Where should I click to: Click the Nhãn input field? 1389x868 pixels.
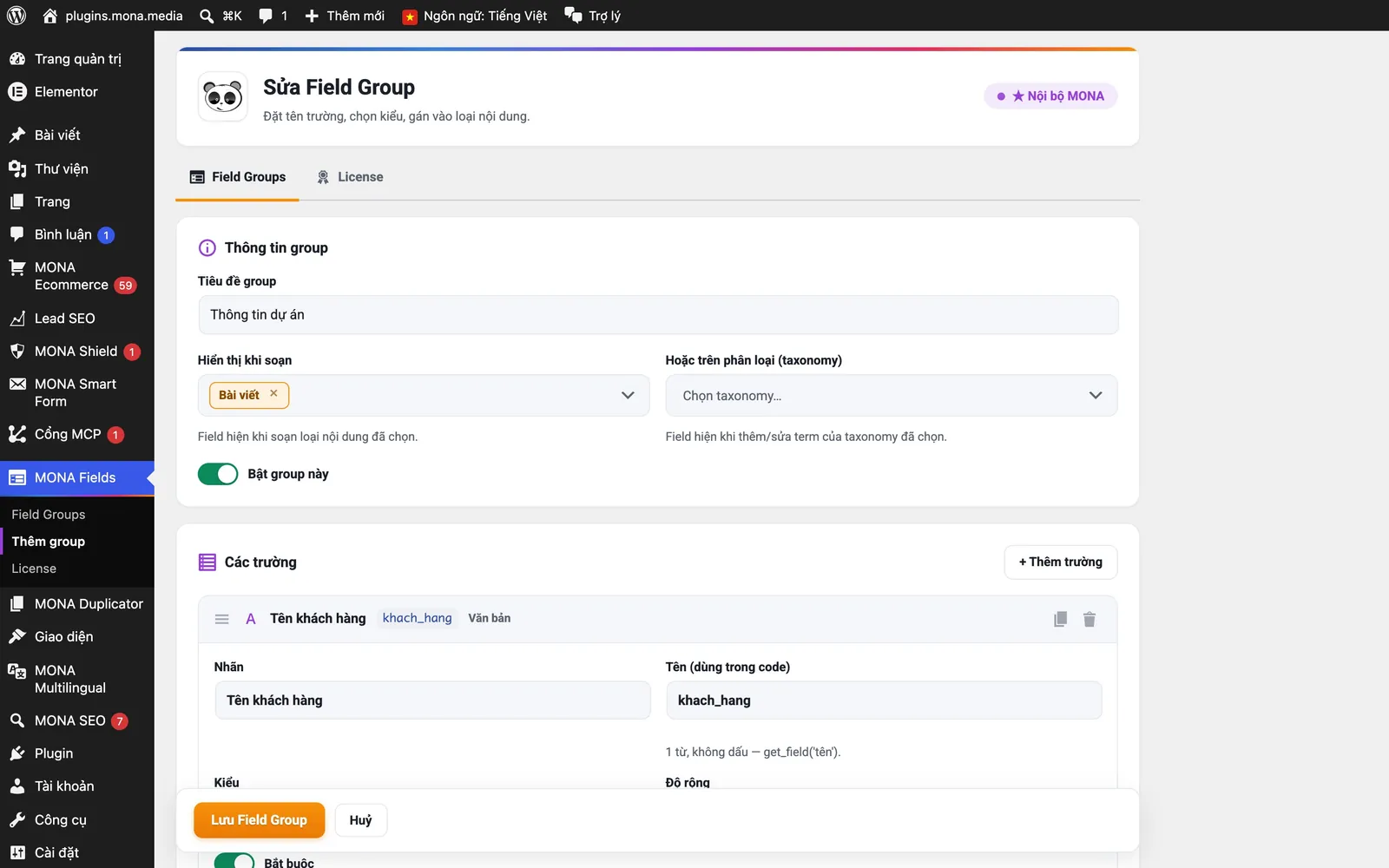[x=432, y=700]
